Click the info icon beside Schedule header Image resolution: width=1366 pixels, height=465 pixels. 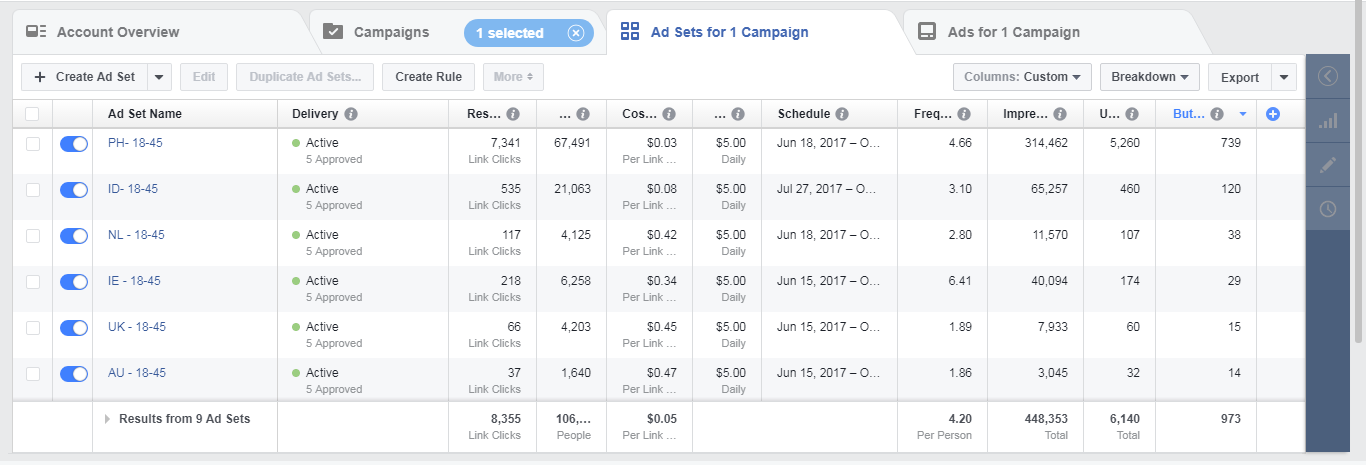842,114
